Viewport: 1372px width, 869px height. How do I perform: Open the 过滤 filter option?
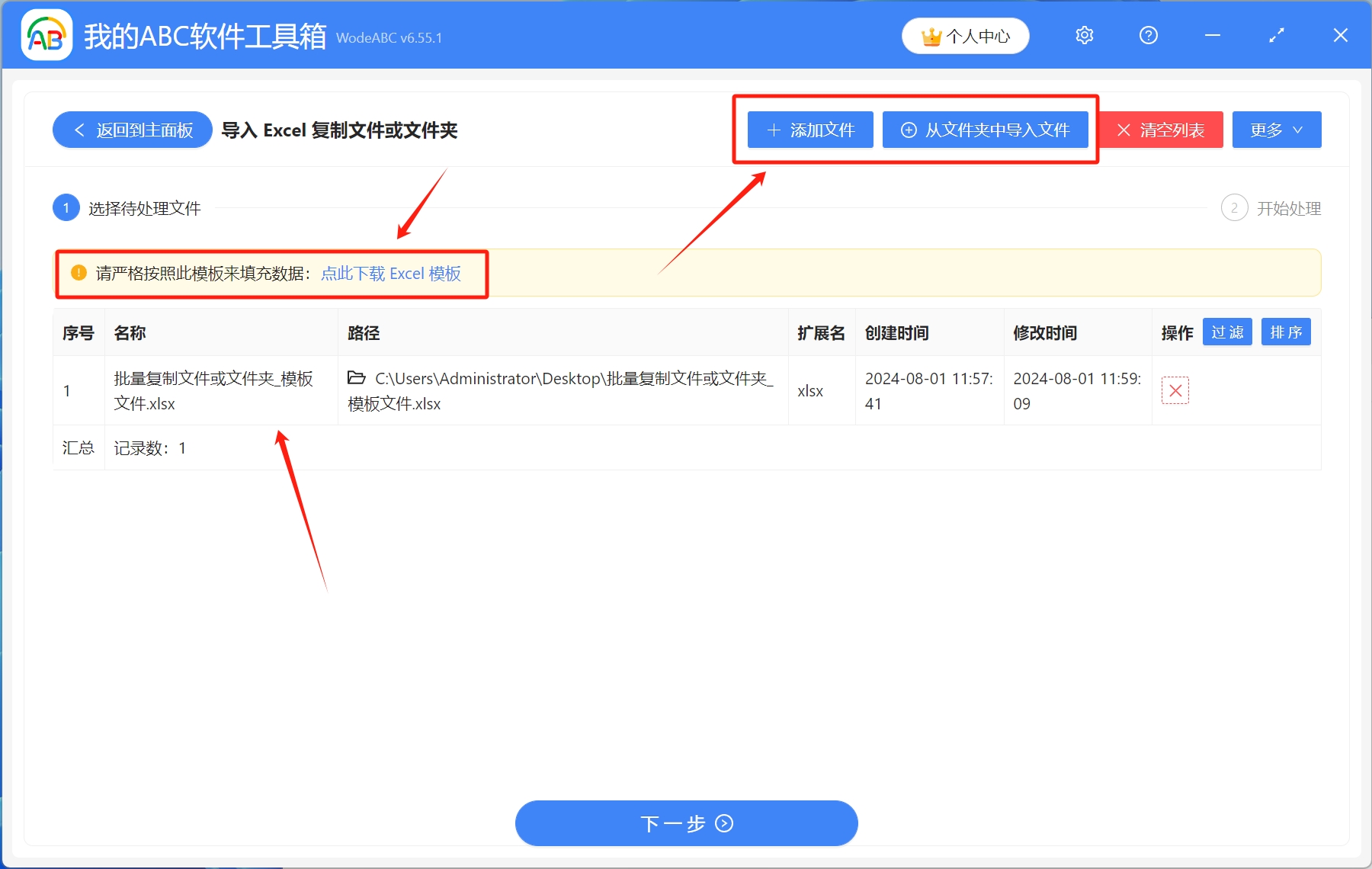pos(1227,332)
